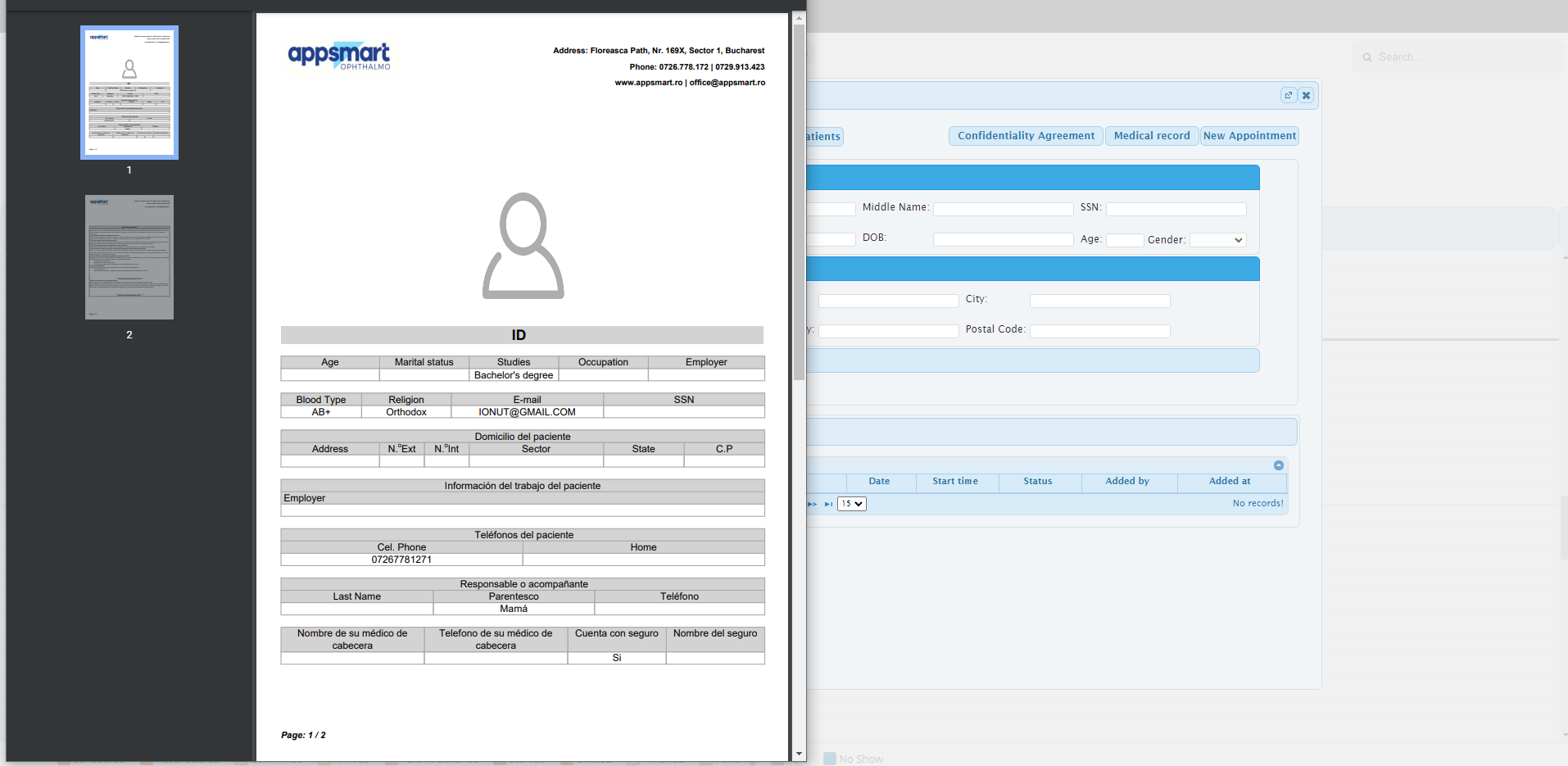The image size is (1568, 766).
Task: Open page 1 thumbnail in PDF sidebar
Action: tap(129, 93)
